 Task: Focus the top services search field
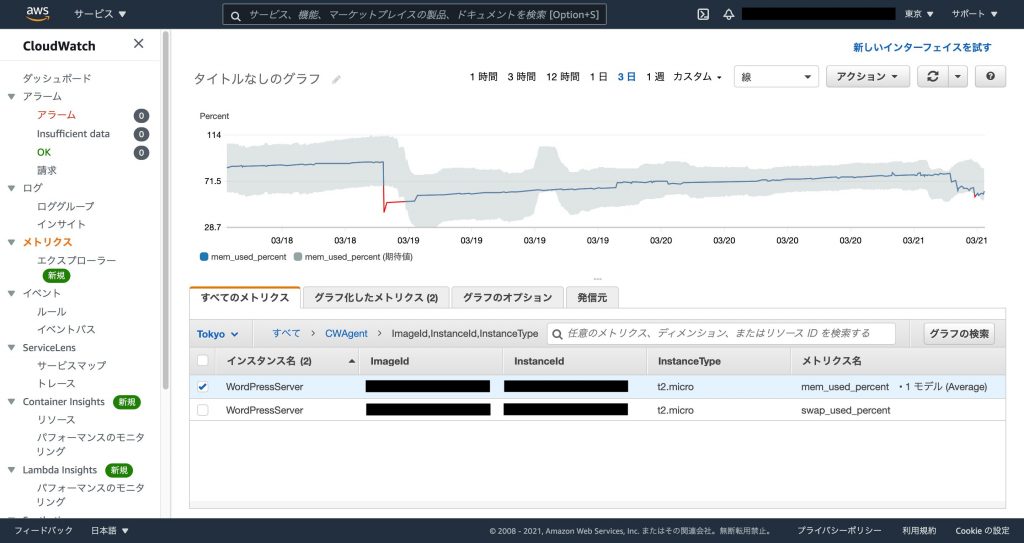click(x=414, y=14)
